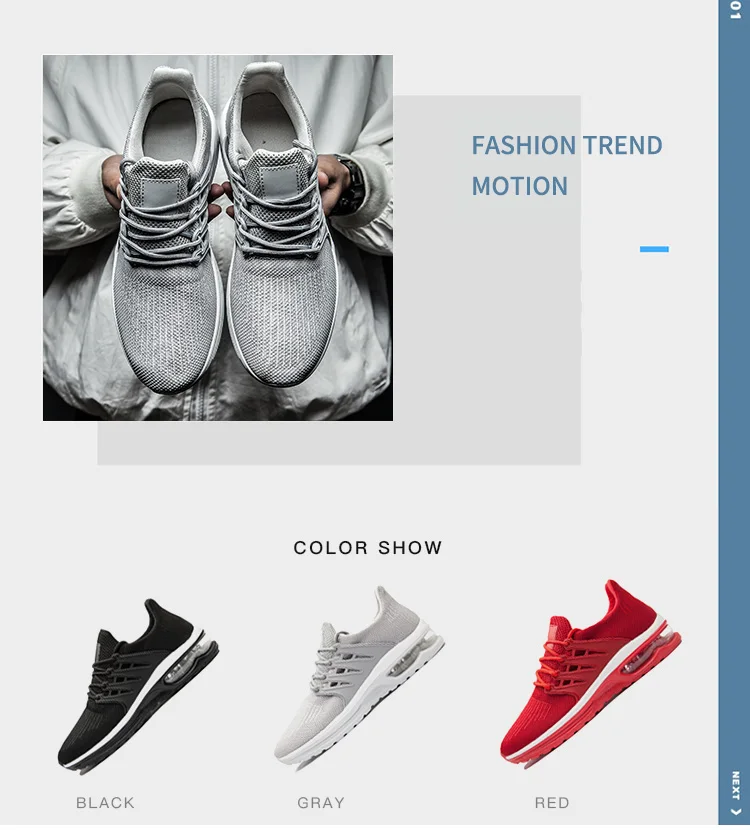Click the RED color label
This screenshot has height=830, width=750.
[552, 802]
